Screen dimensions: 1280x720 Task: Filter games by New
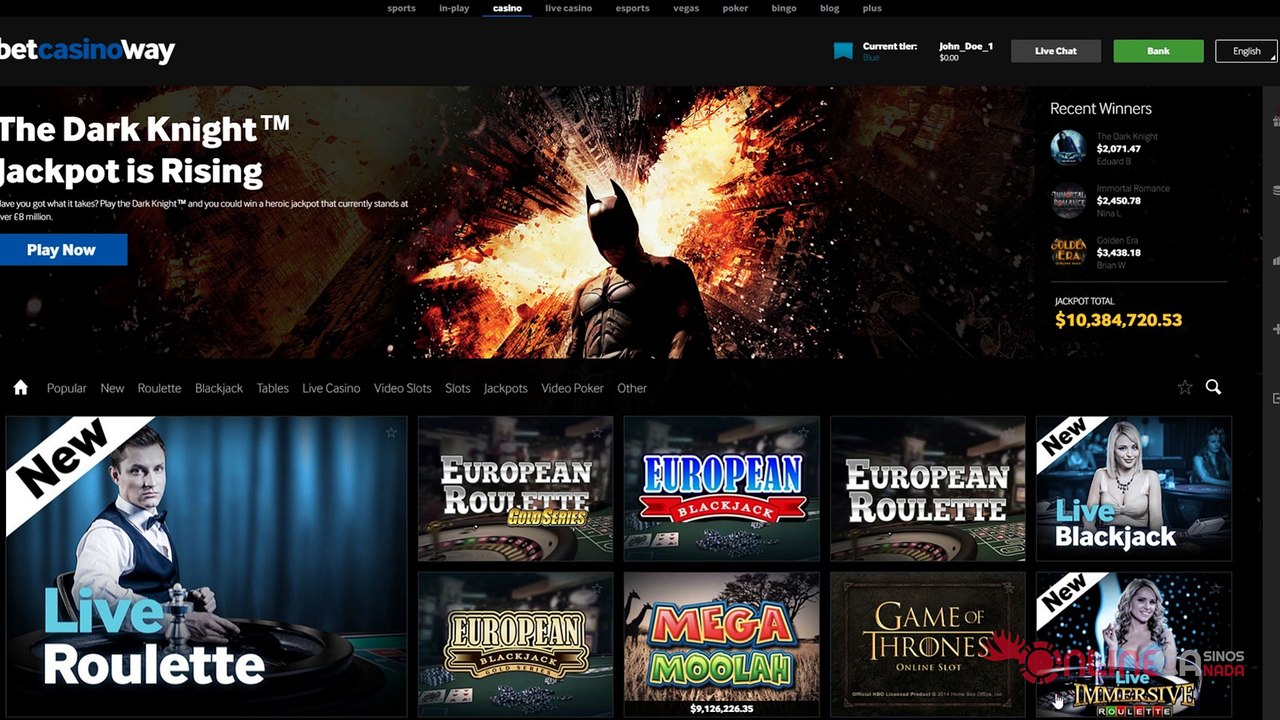[112, 388]
